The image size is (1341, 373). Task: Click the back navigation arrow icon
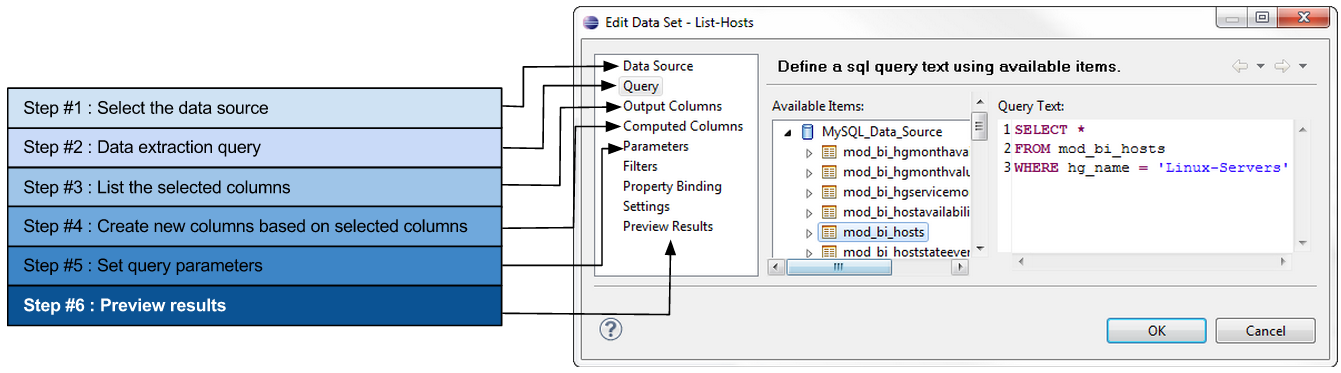tap(1240, 66)
